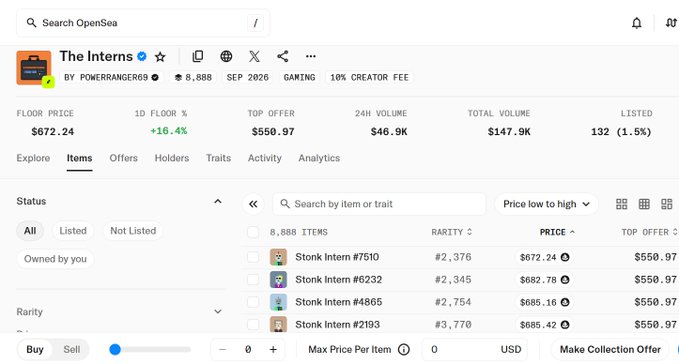Click The Interns collection logo
This screenshot has width=679, height=364.
(x=34, y=68)
